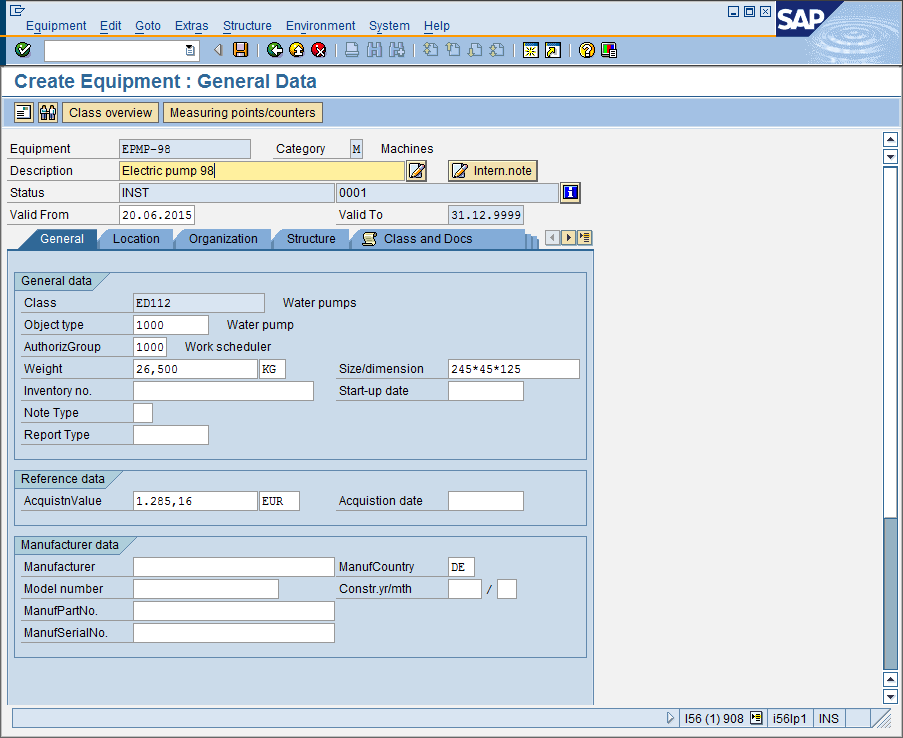
Task: Switch to the Location tab
Action: point(136,239)
